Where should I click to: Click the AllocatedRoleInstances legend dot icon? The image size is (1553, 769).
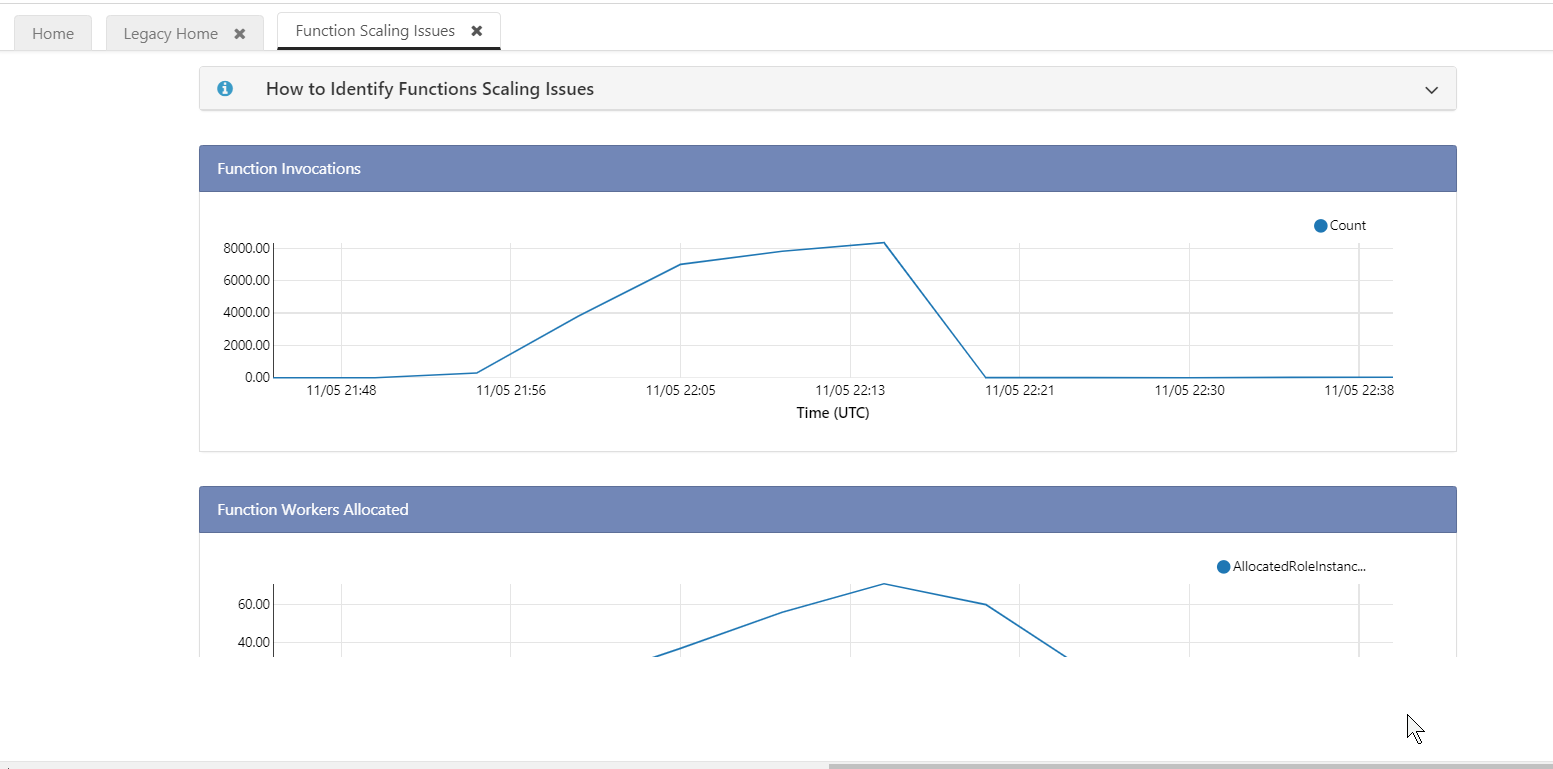click(1223, 566)
